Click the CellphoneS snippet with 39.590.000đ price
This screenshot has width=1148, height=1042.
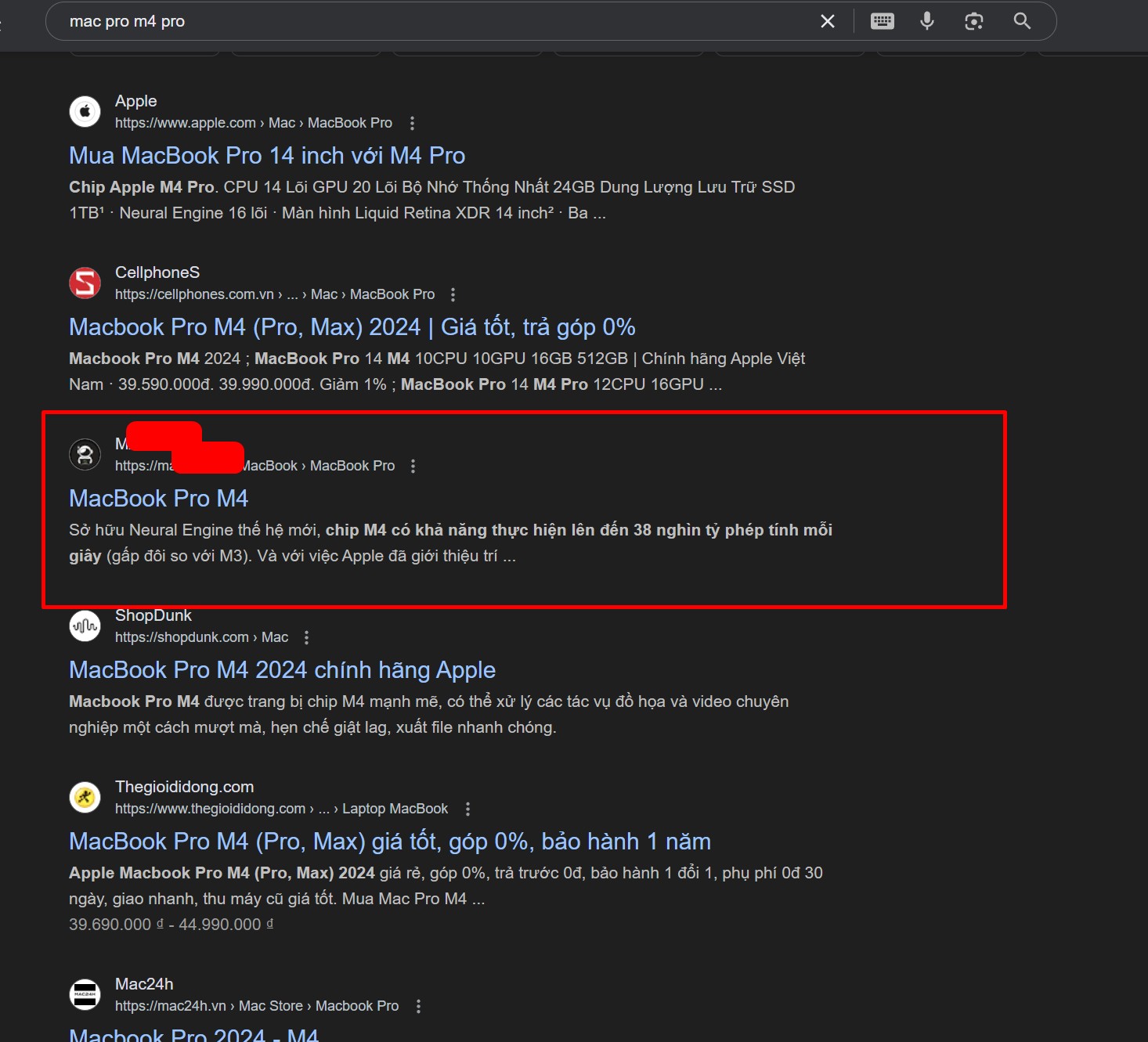click(x=437, y=371)
